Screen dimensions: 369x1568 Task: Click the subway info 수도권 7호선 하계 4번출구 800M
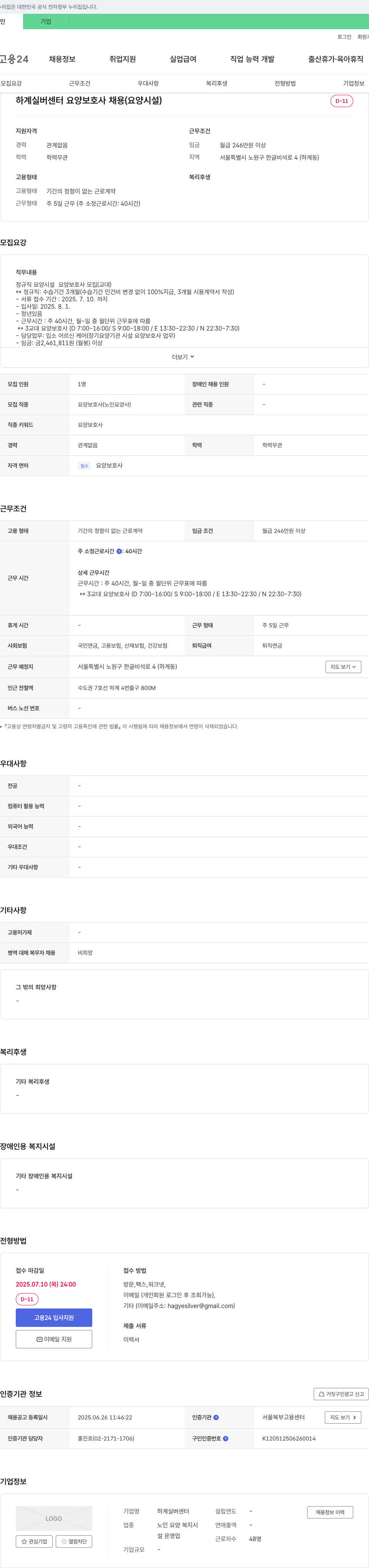tap(116, 688)
